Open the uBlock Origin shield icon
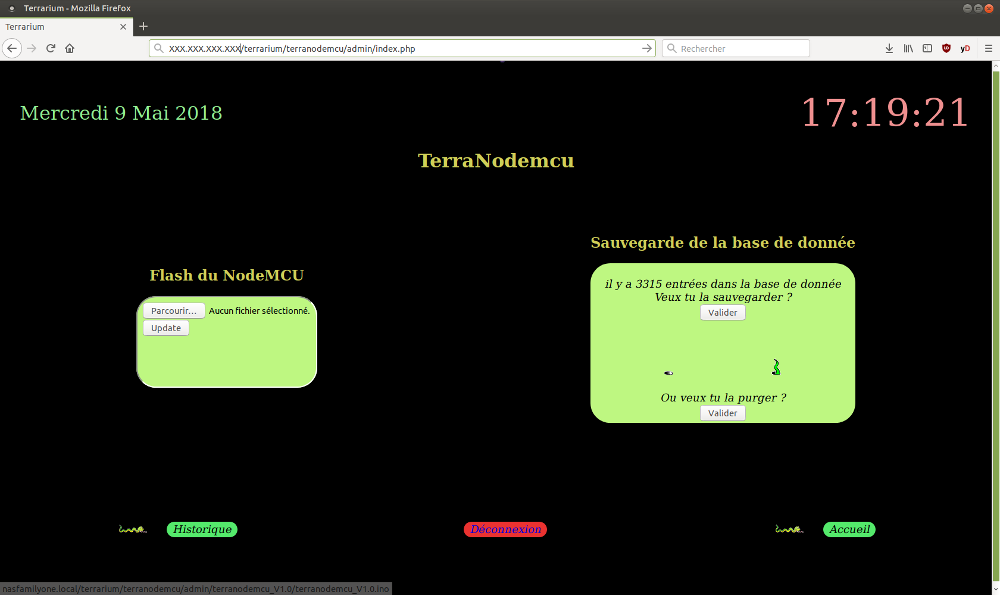This screenshot has height=595, width=1000. pyautogui.click(x=946, y=48)
